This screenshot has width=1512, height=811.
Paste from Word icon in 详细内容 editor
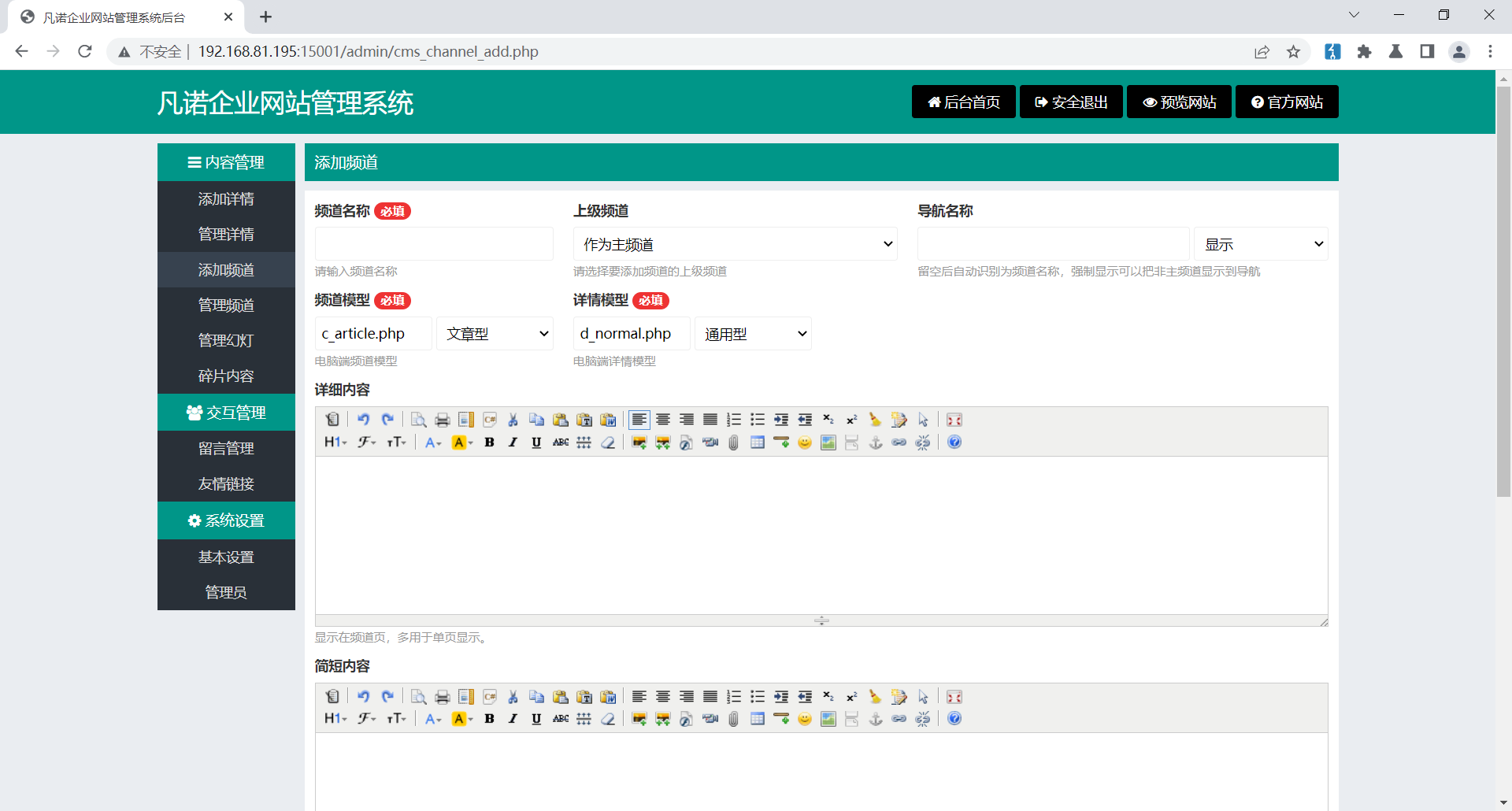click(x=608, y=420)
